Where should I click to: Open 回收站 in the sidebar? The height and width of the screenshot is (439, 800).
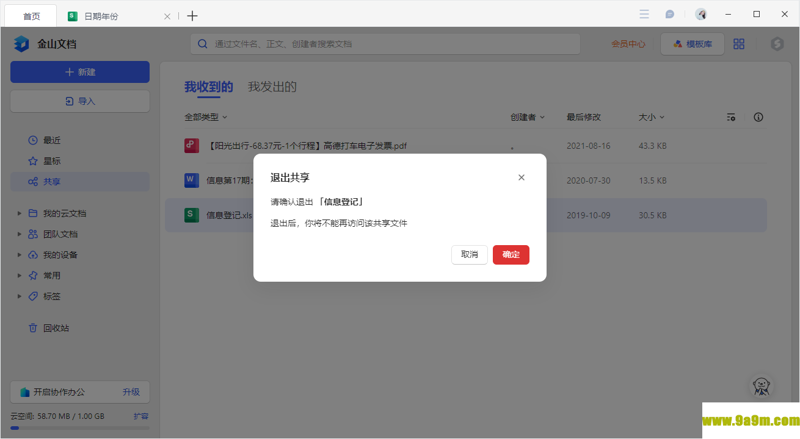[56, 328]
